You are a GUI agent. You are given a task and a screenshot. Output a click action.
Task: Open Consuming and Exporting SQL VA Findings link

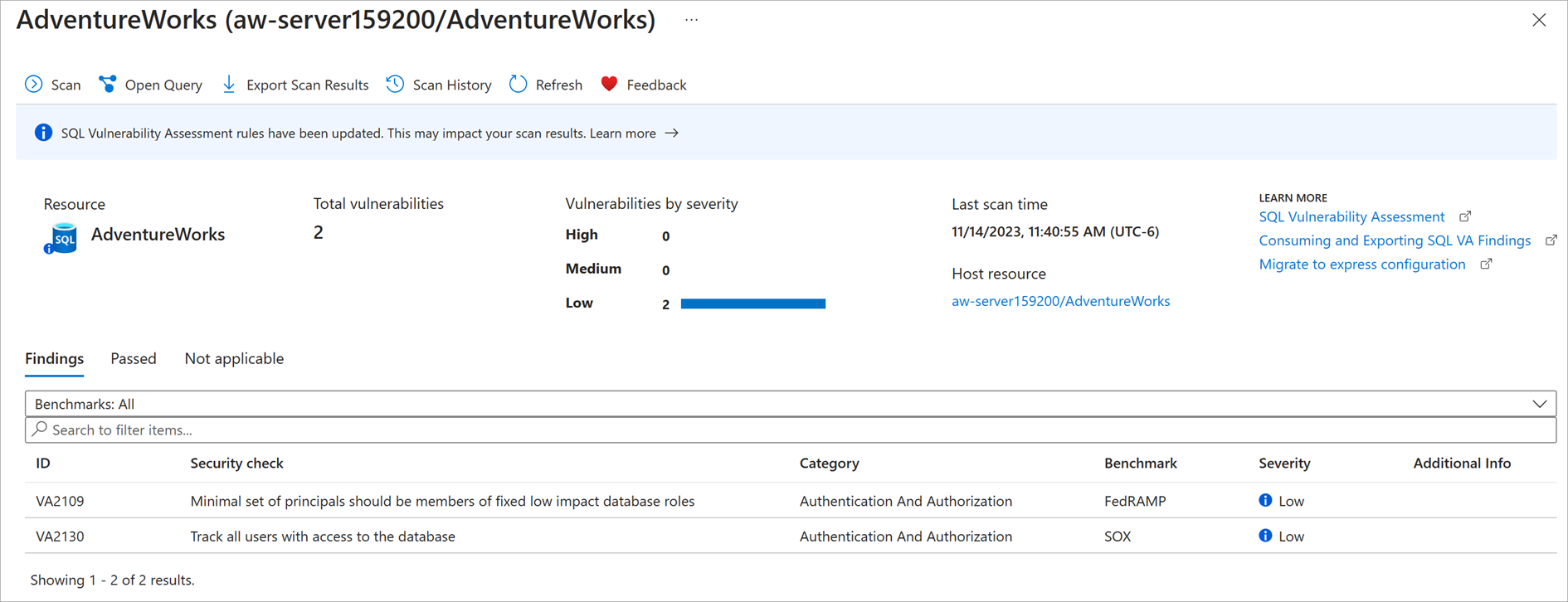coord(1395,240)
